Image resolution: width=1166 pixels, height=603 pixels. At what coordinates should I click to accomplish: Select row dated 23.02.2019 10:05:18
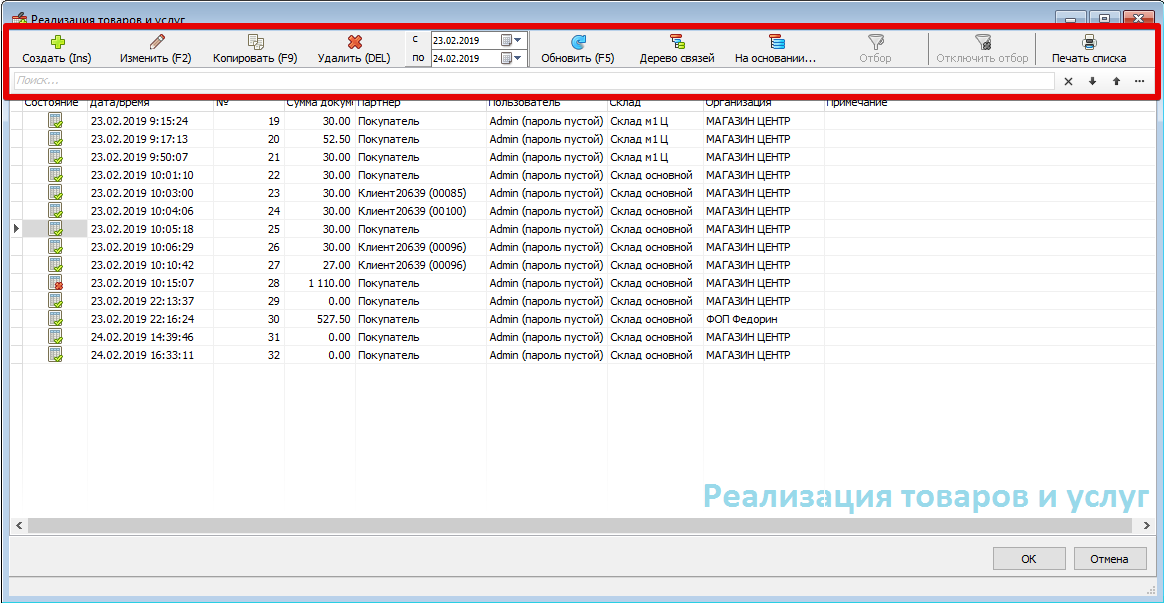pos(583,229)
